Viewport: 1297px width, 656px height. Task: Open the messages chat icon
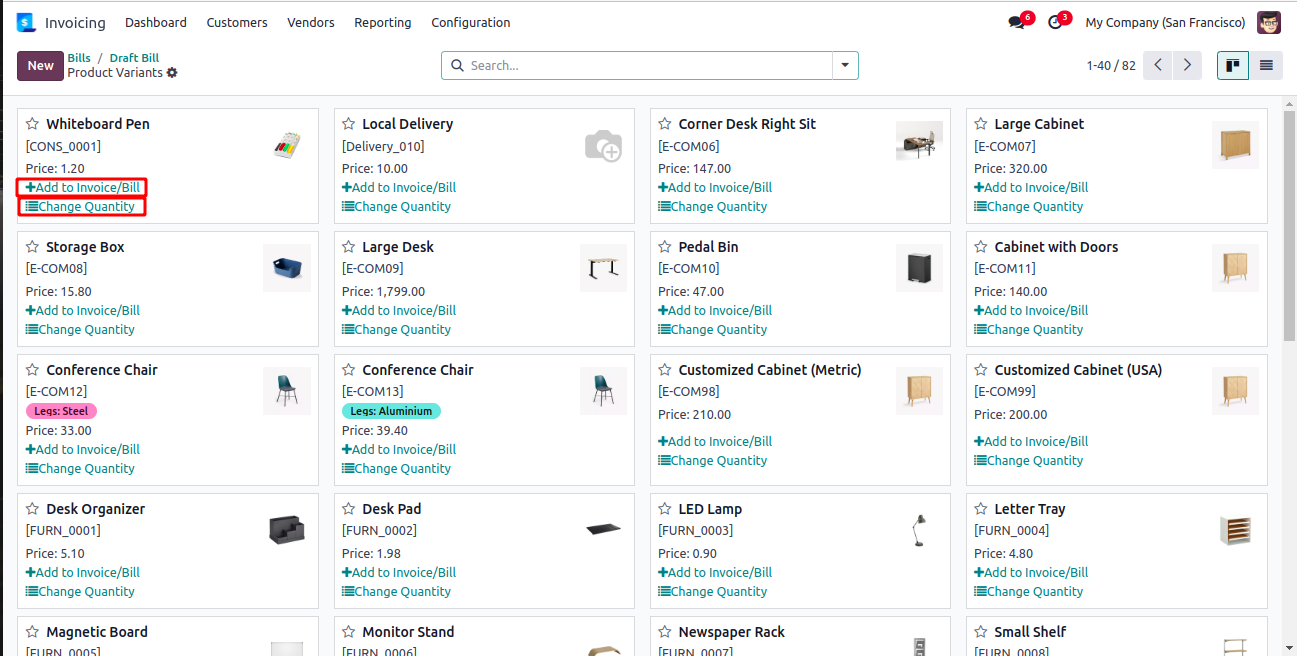pyautogui.click(x=1017, y=23)
